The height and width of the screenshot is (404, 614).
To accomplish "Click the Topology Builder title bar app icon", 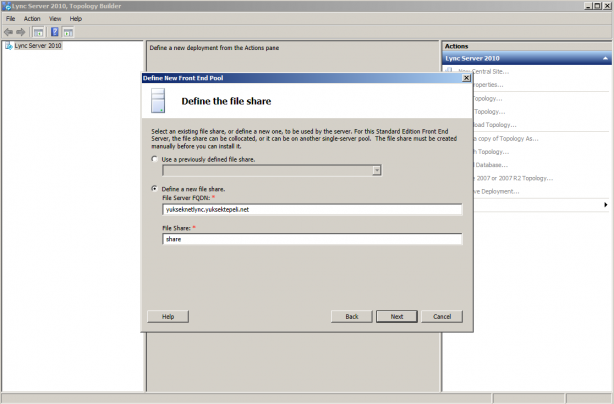I will tap(7, 6).
